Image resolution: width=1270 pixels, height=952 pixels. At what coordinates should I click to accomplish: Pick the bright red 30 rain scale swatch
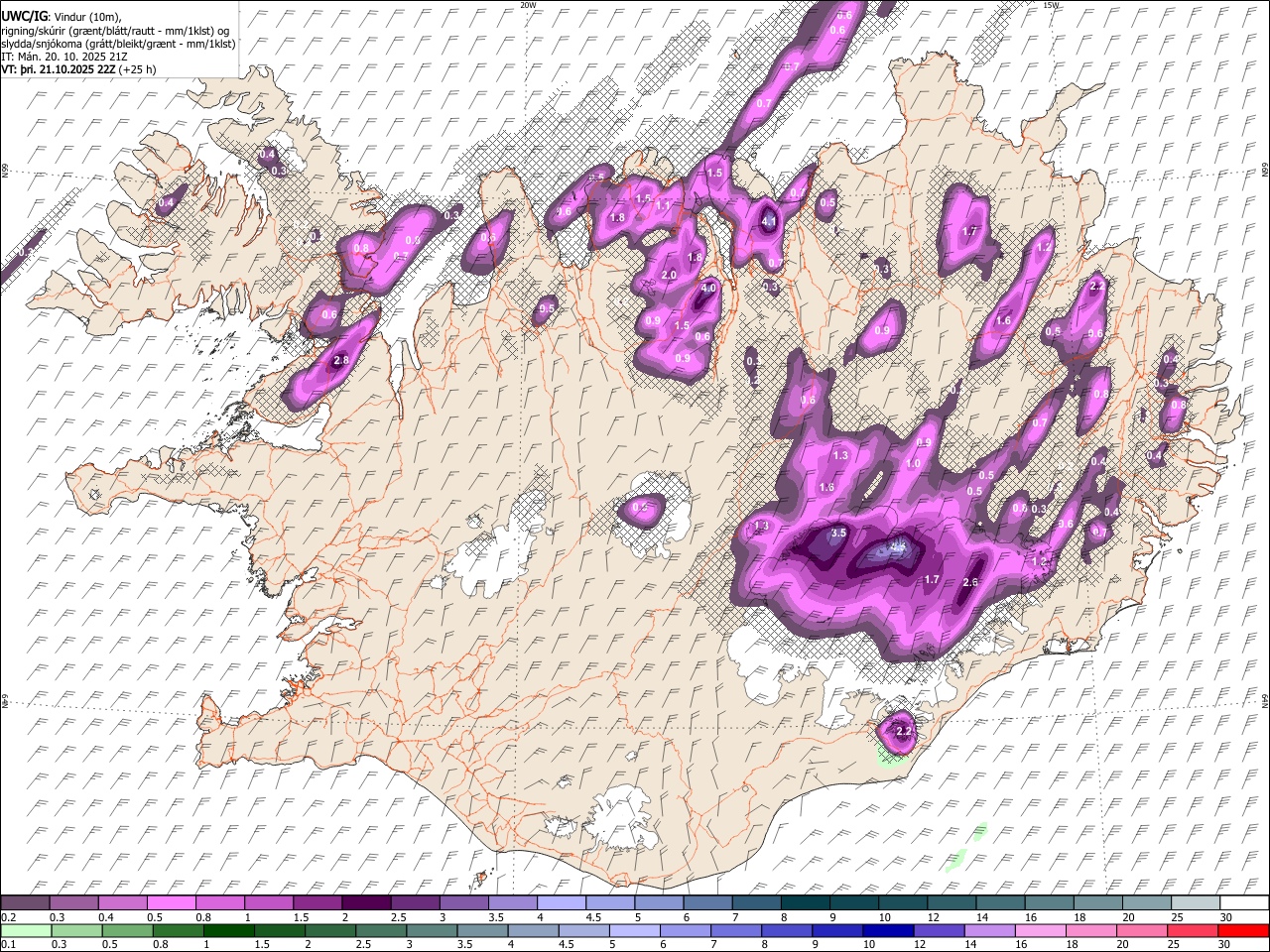pyautogui.click(x=1243, y=930)
